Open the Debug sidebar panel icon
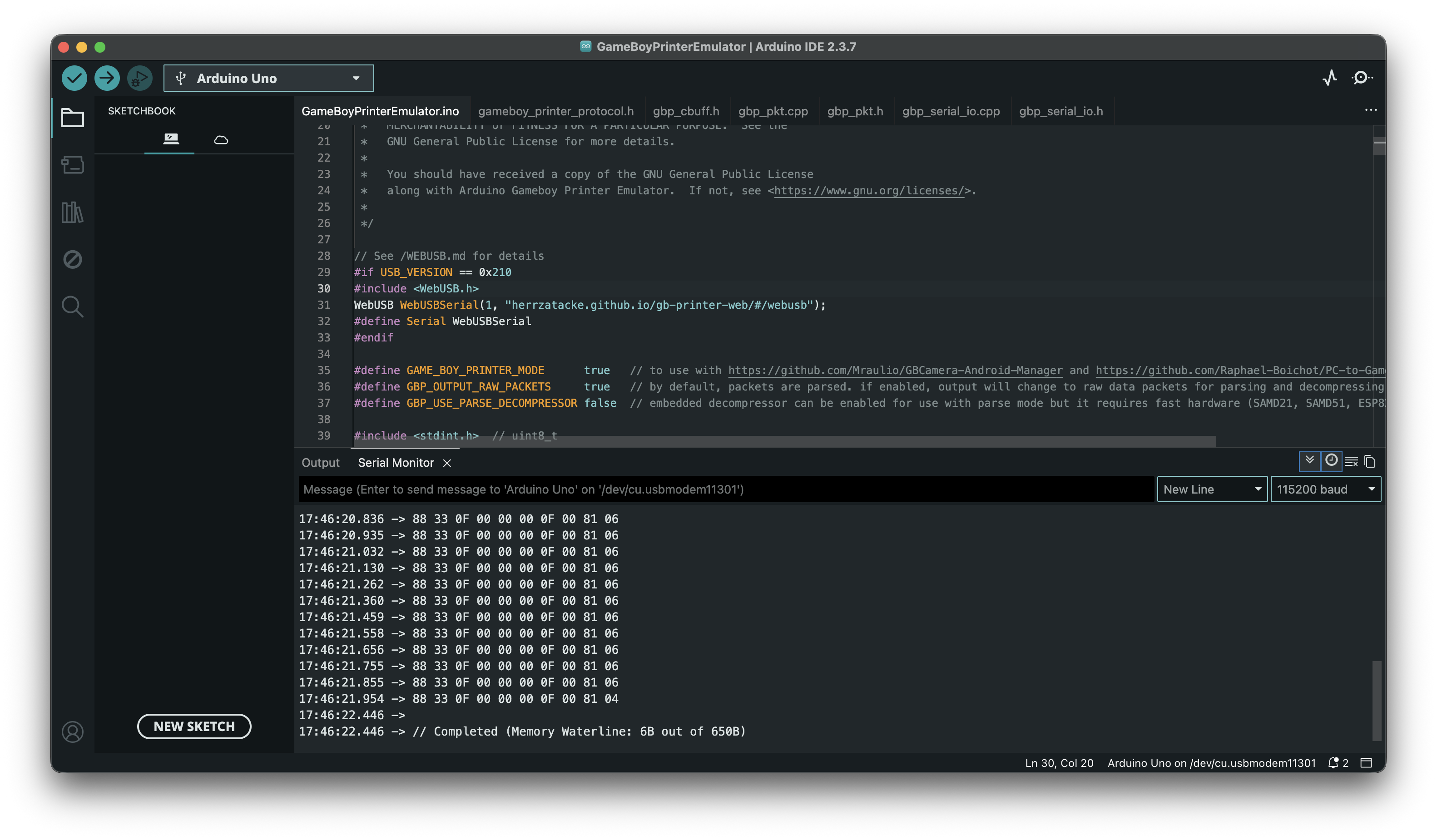Screen dimensions: 1437x840 [x=72, y=259]
